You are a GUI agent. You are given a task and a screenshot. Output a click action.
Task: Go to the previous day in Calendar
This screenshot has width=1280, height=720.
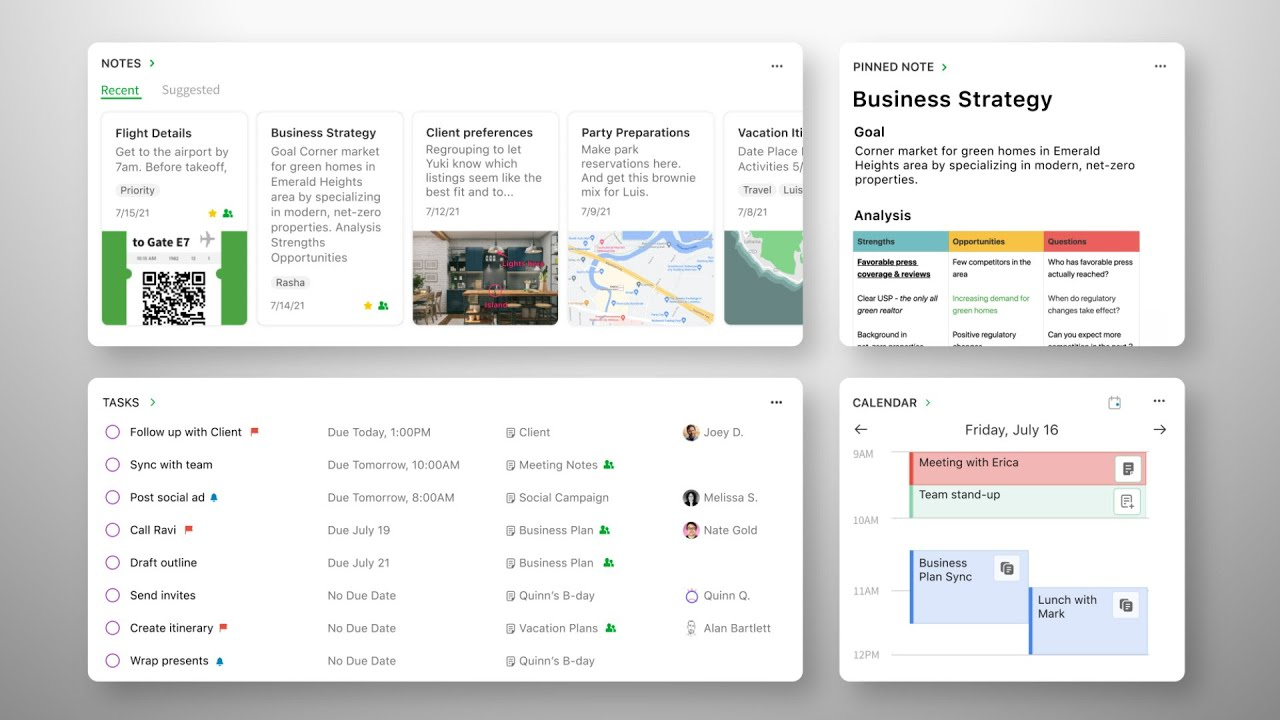861,430
